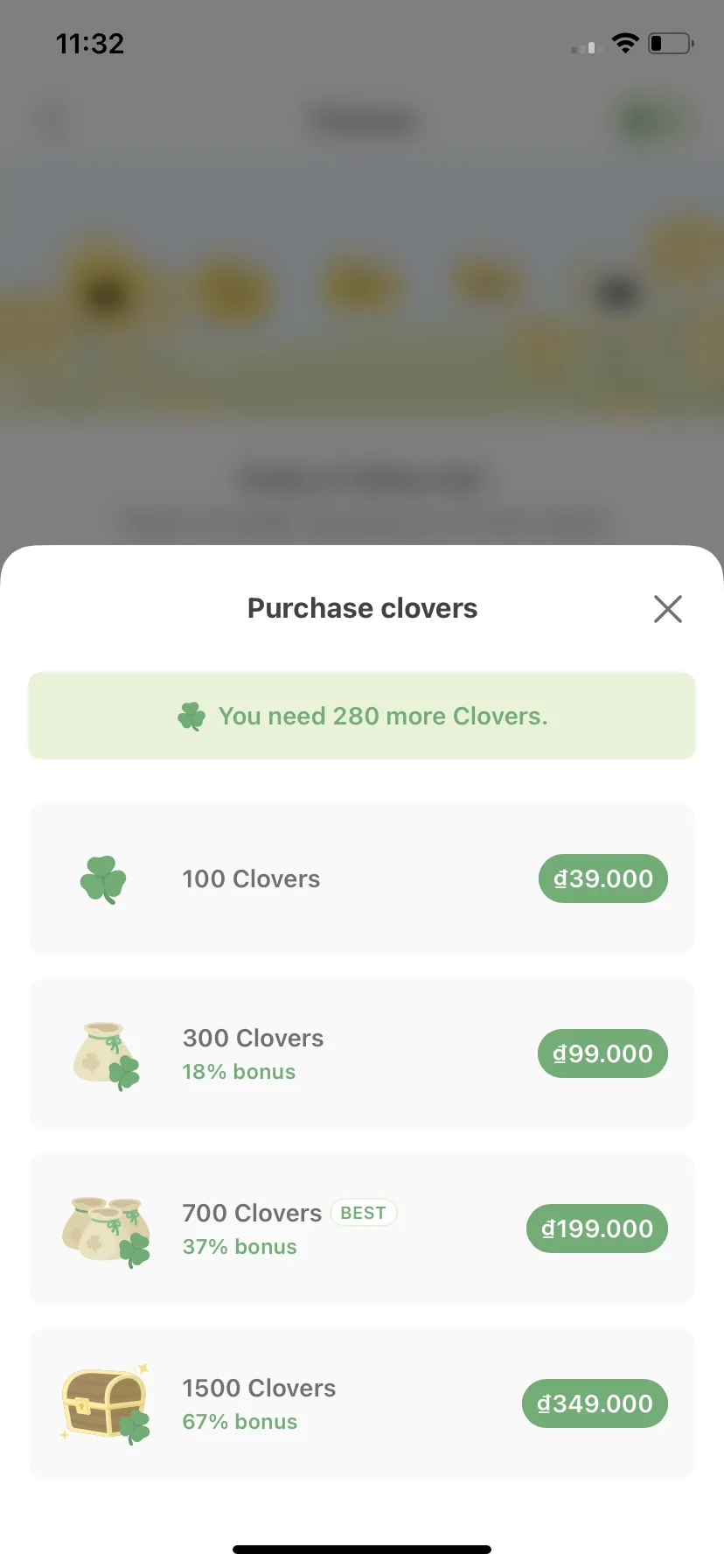Buy 300 Clovers for ₫99.000
The image size is (724, 1568).
click(602, 1053)
